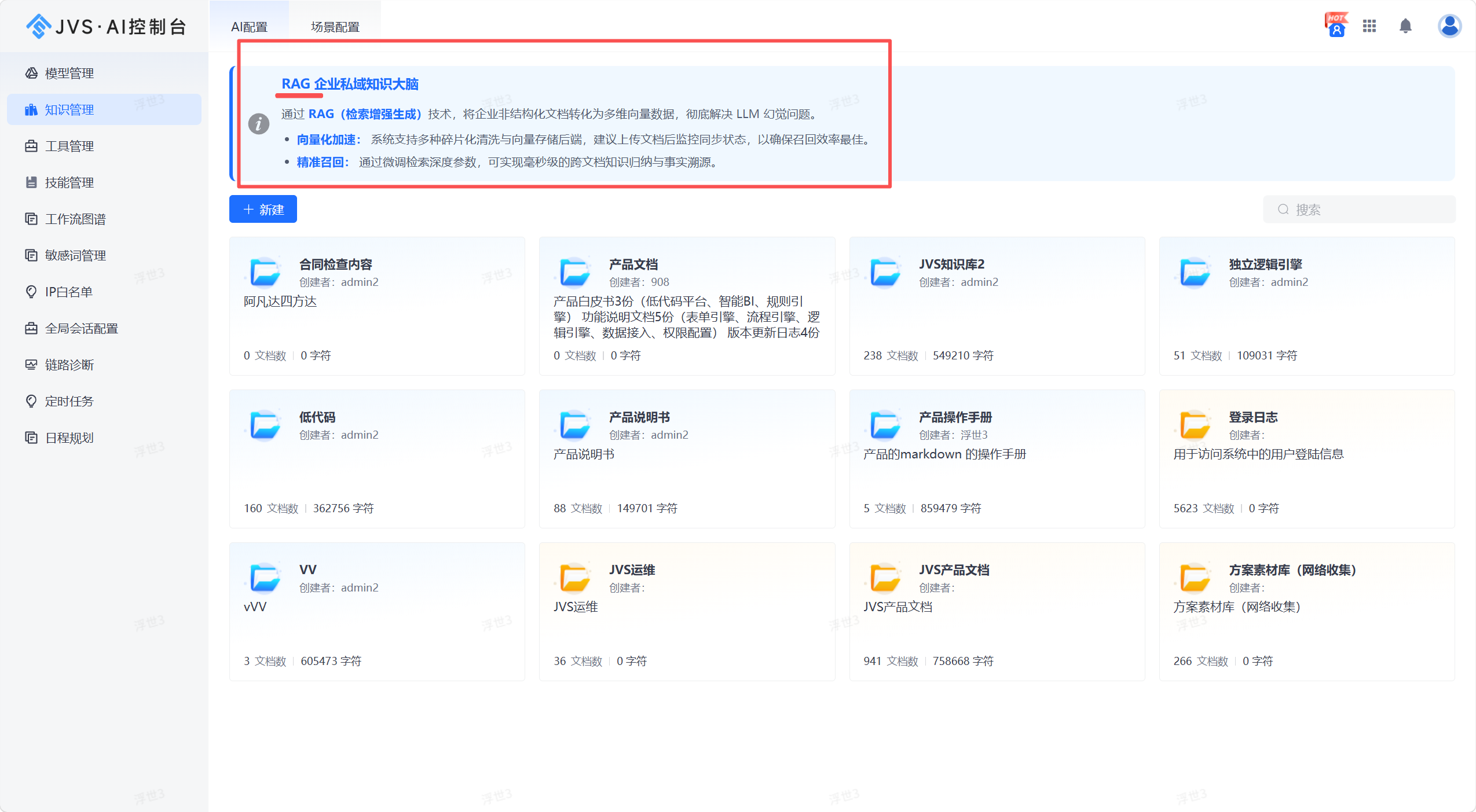1476x812 pixels.
Task: Focus the 搜索 input field
Action: 1359,209
